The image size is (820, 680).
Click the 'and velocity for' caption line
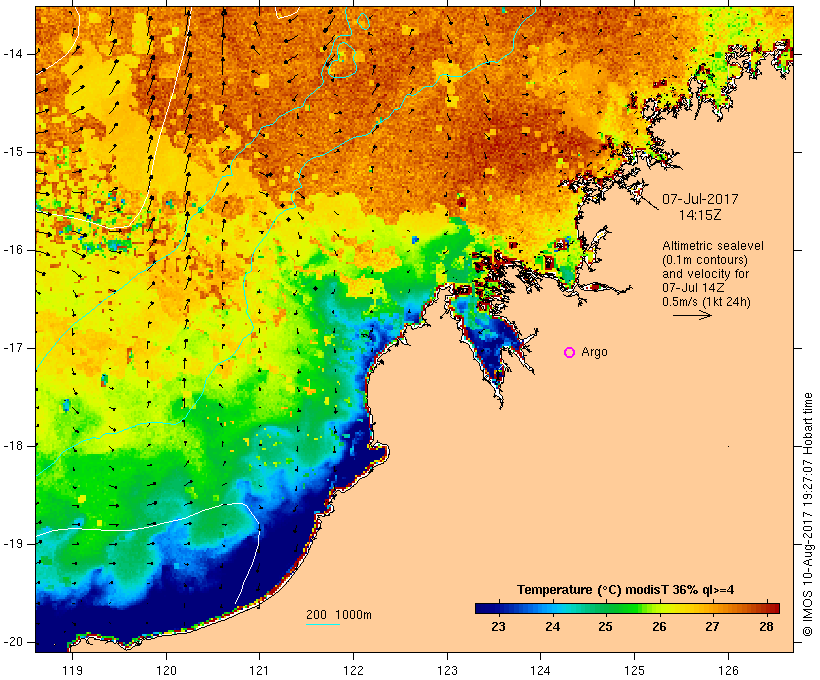[705, 274]
